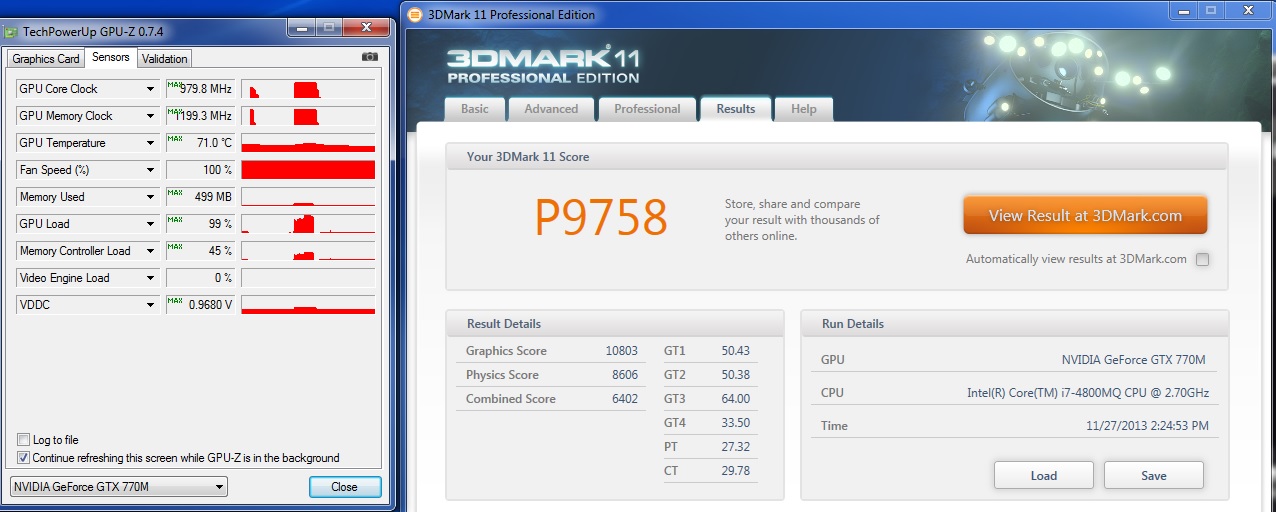Click the Memory Used history graph
The image size is (1276, 512).
308,197
